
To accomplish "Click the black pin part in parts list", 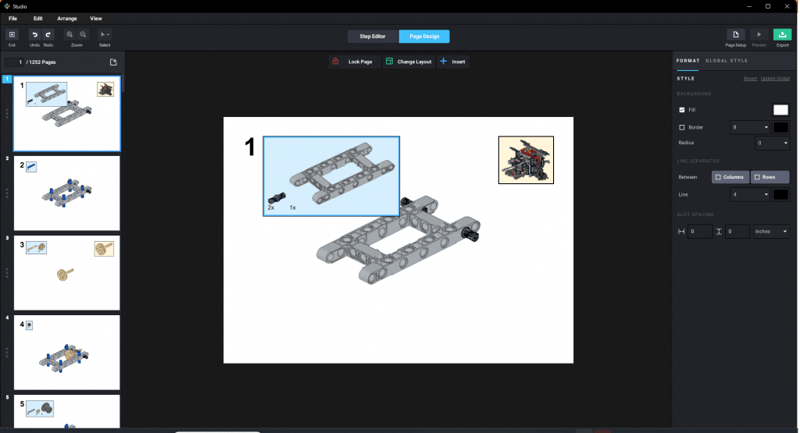I will pyautogui.click(x=277, y=198).
